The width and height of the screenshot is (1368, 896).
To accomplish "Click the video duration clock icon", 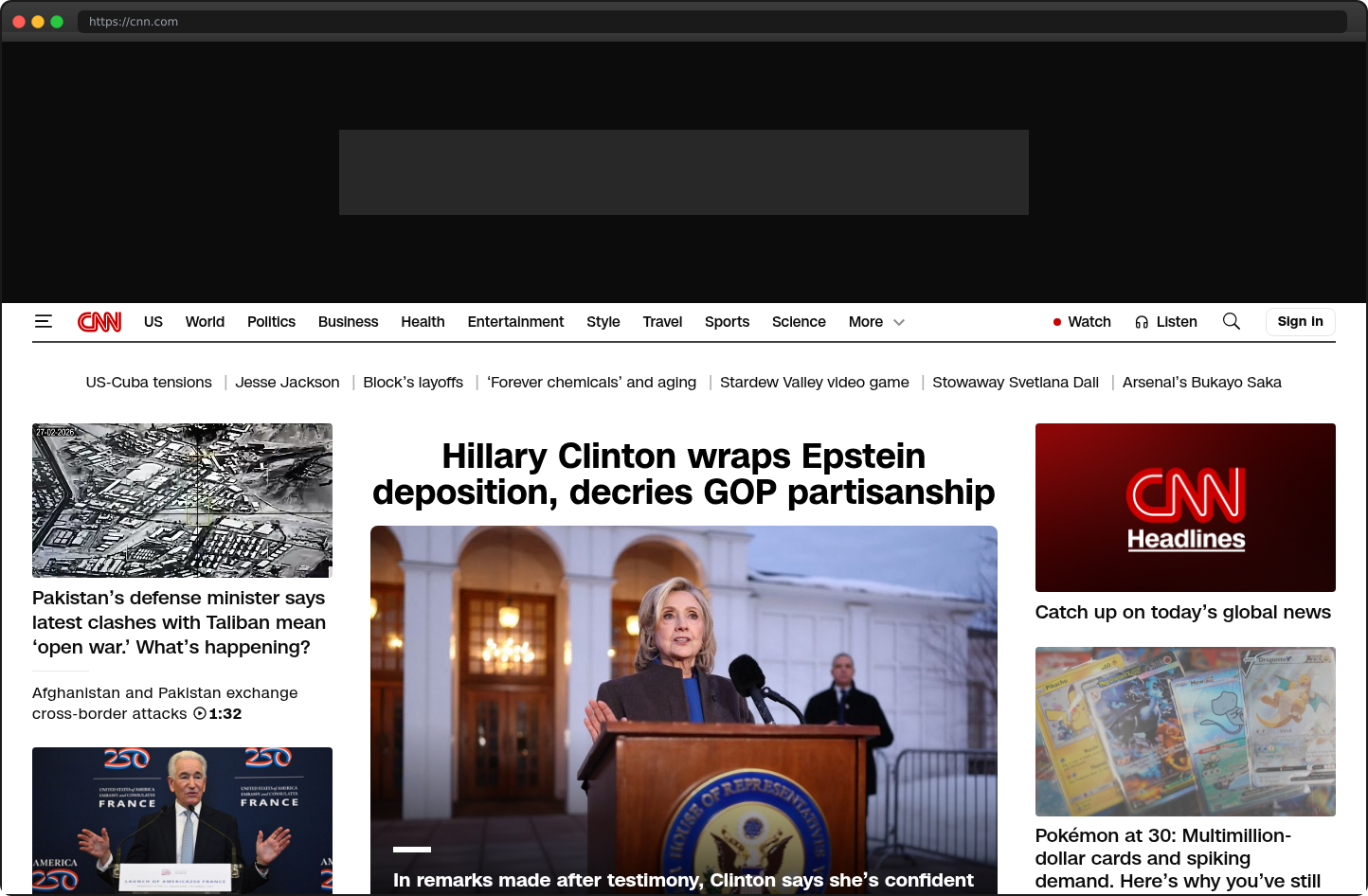I will pyautogui.click(x=199, y=713).
